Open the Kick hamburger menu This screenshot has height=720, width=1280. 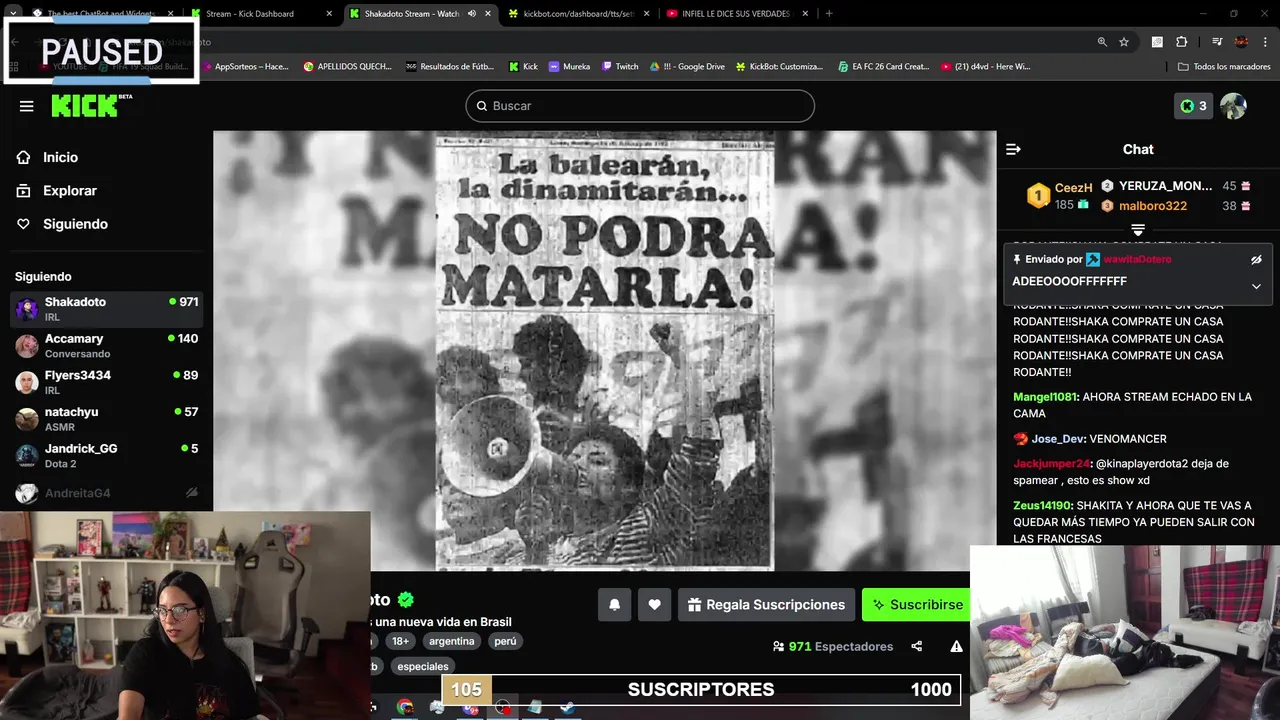(27, 106)
